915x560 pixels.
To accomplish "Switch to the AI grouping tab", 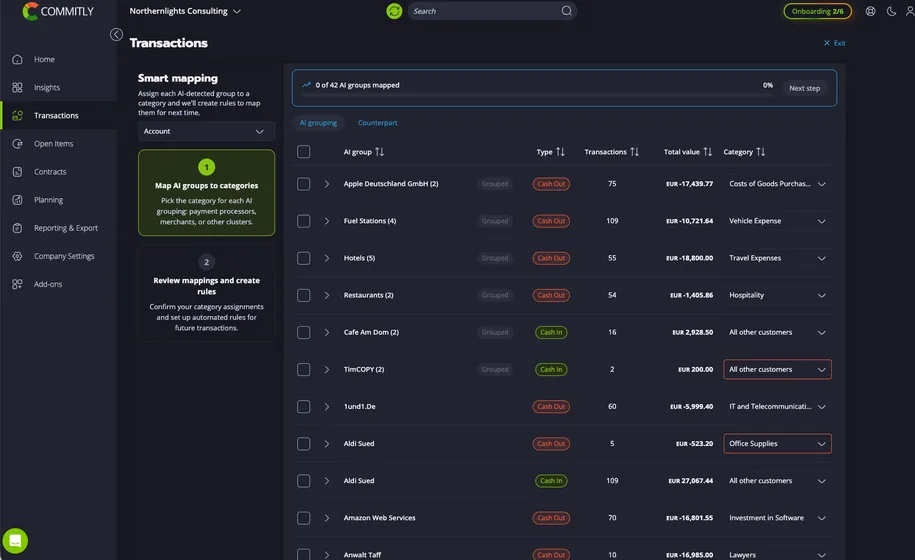I will tap(318, 122).
